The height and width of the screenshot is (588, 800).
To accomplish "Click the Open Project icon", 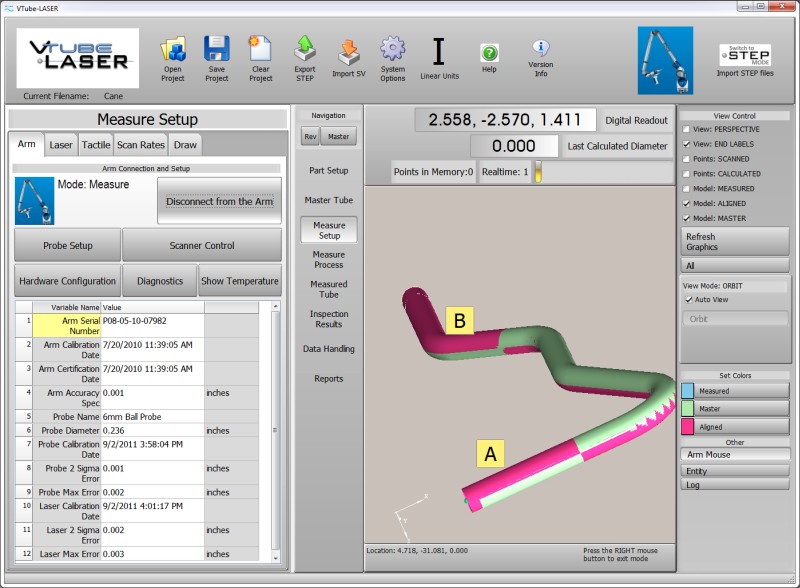I will tap(173, 50).
